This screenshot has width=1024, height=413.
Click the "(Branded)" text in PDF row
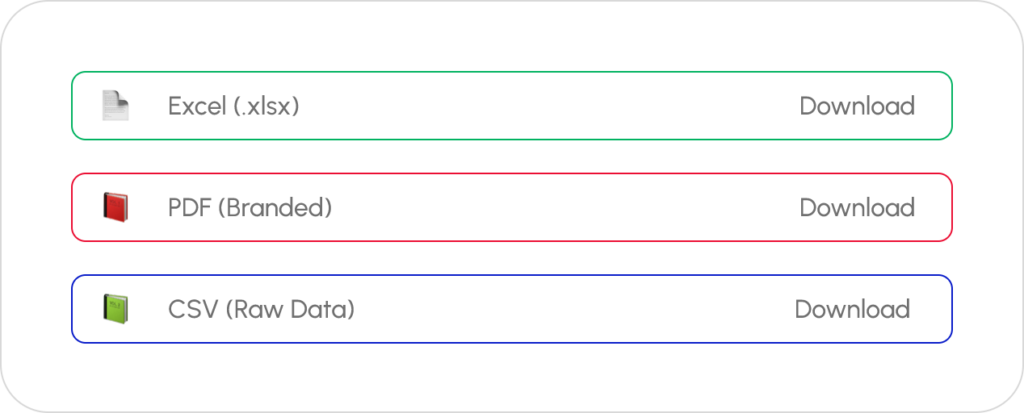coord(274,208)
